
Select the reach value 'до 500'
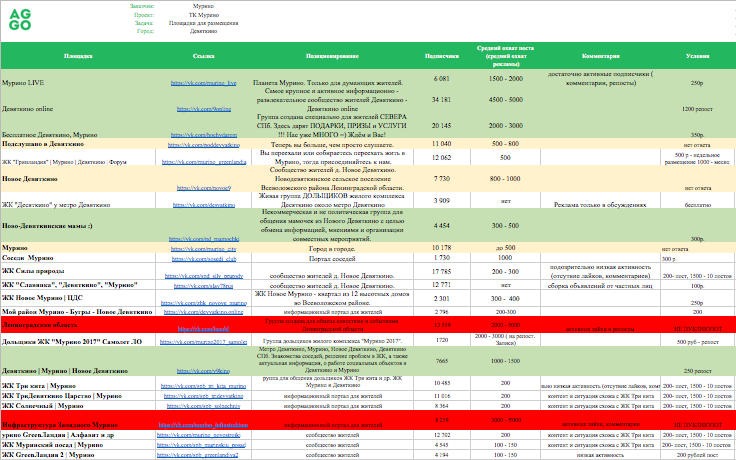coord(506,247)
